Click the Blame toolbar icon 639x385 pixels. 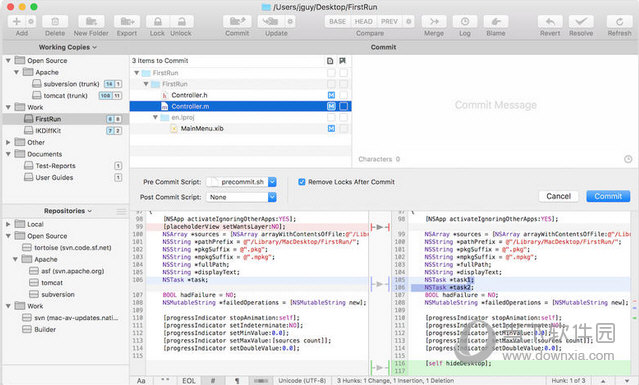tap(496, 21)
